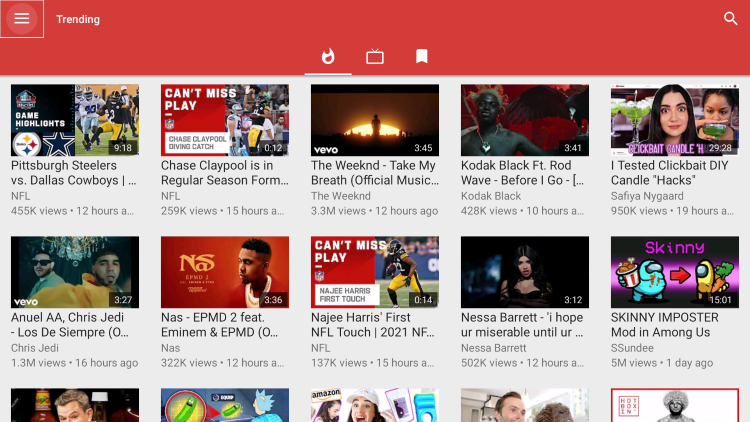Switch to the Bookmarks tab

pos(422,56)
